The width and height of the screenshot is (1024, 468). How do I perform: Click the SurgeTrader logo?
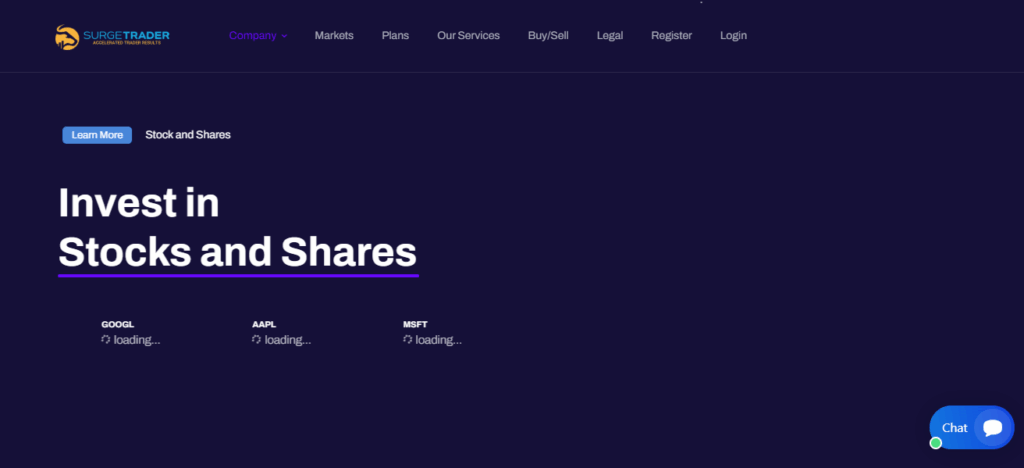point(112,37)
